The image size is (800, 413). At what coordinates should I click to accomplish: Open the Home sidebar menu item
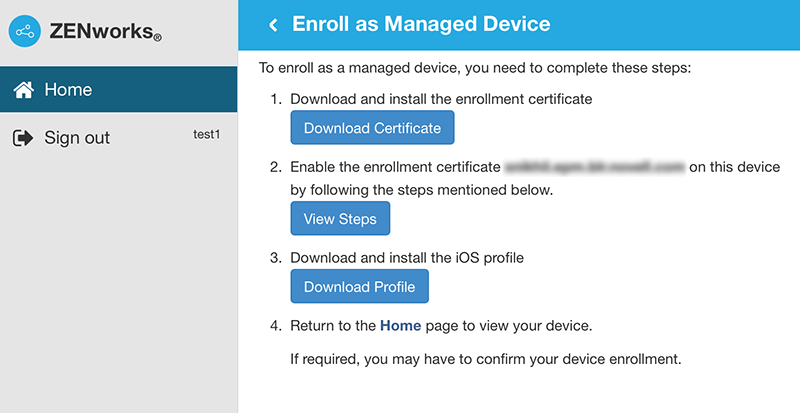[68, 90]
